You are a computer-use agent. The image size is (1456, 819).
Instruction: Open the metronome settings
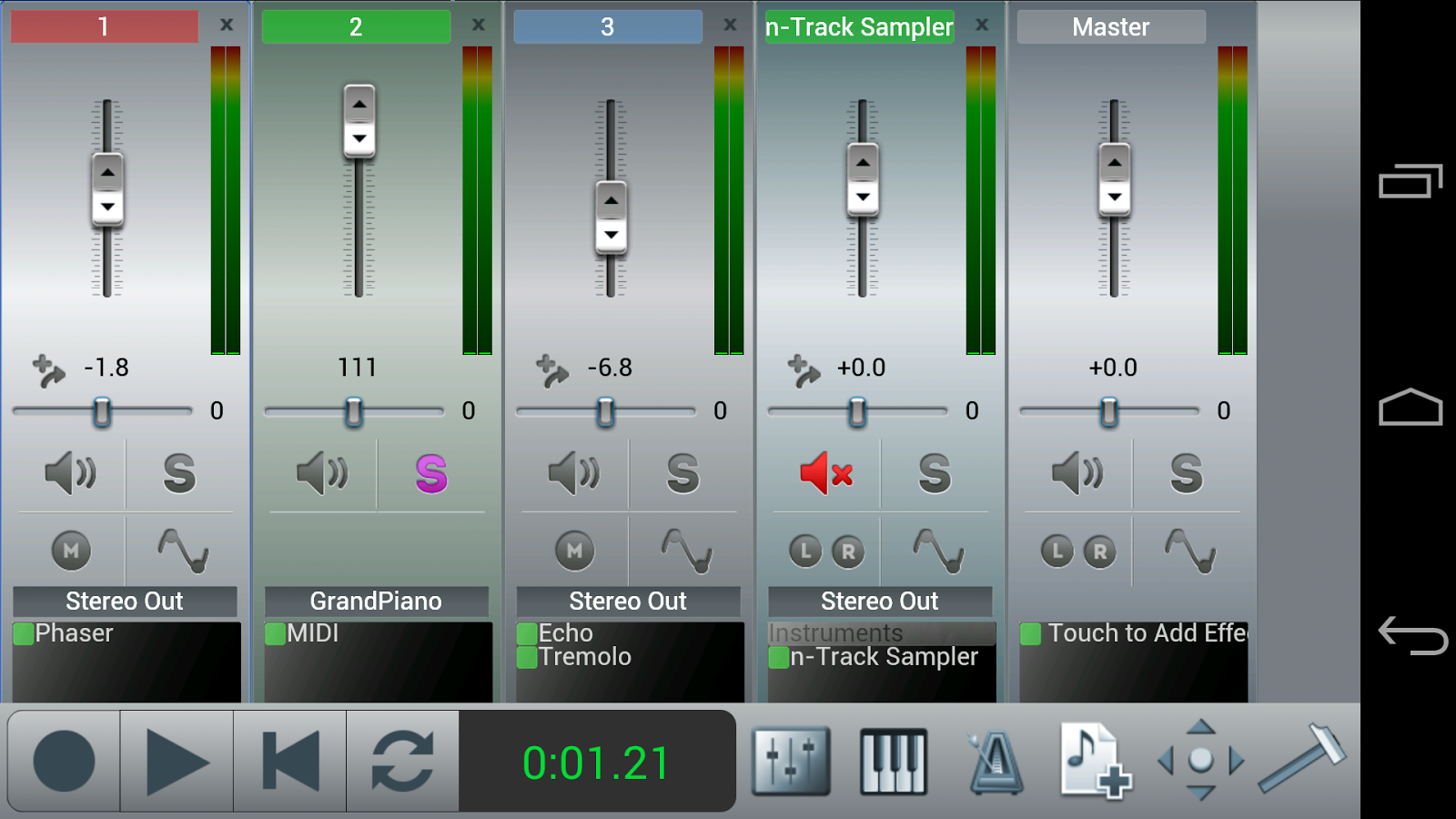coord(995,763)
